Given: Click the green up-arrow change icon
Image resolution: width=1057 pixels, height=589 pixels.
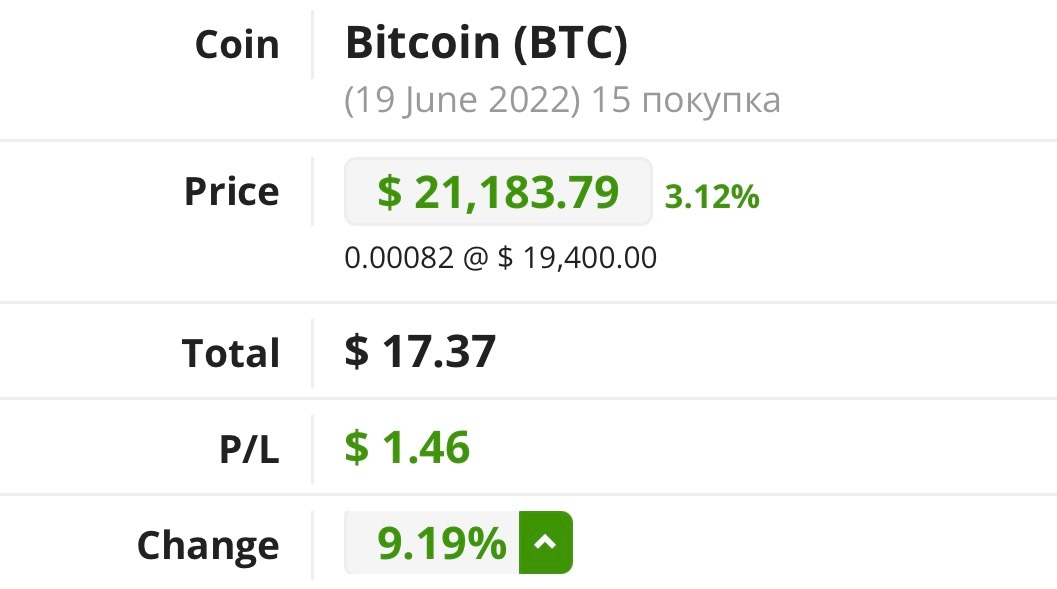Looking at the screenshot, I should [x=545, y=542].
